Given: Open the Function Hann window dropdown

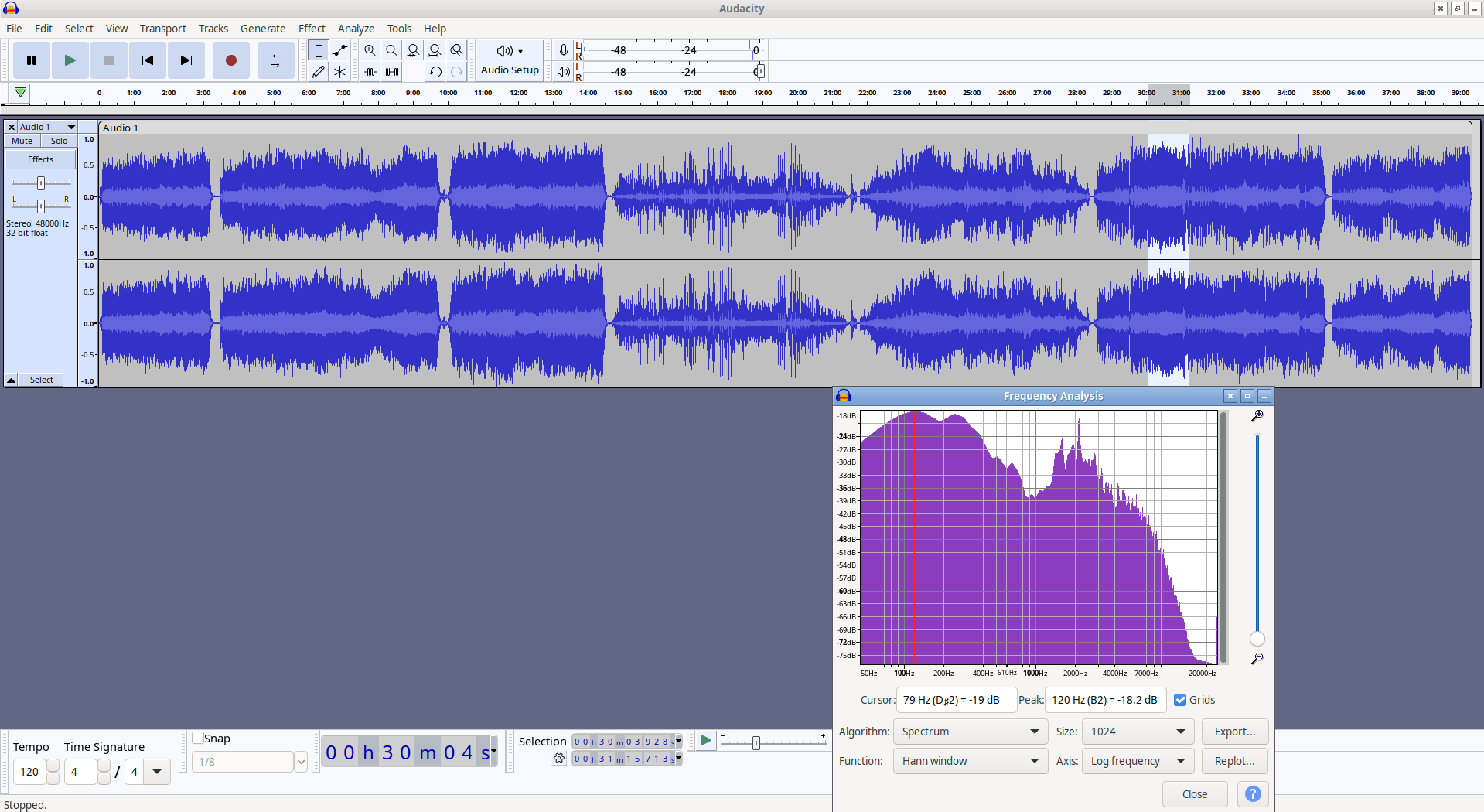Looking at the screenshot, I should (x=971, y=761).
